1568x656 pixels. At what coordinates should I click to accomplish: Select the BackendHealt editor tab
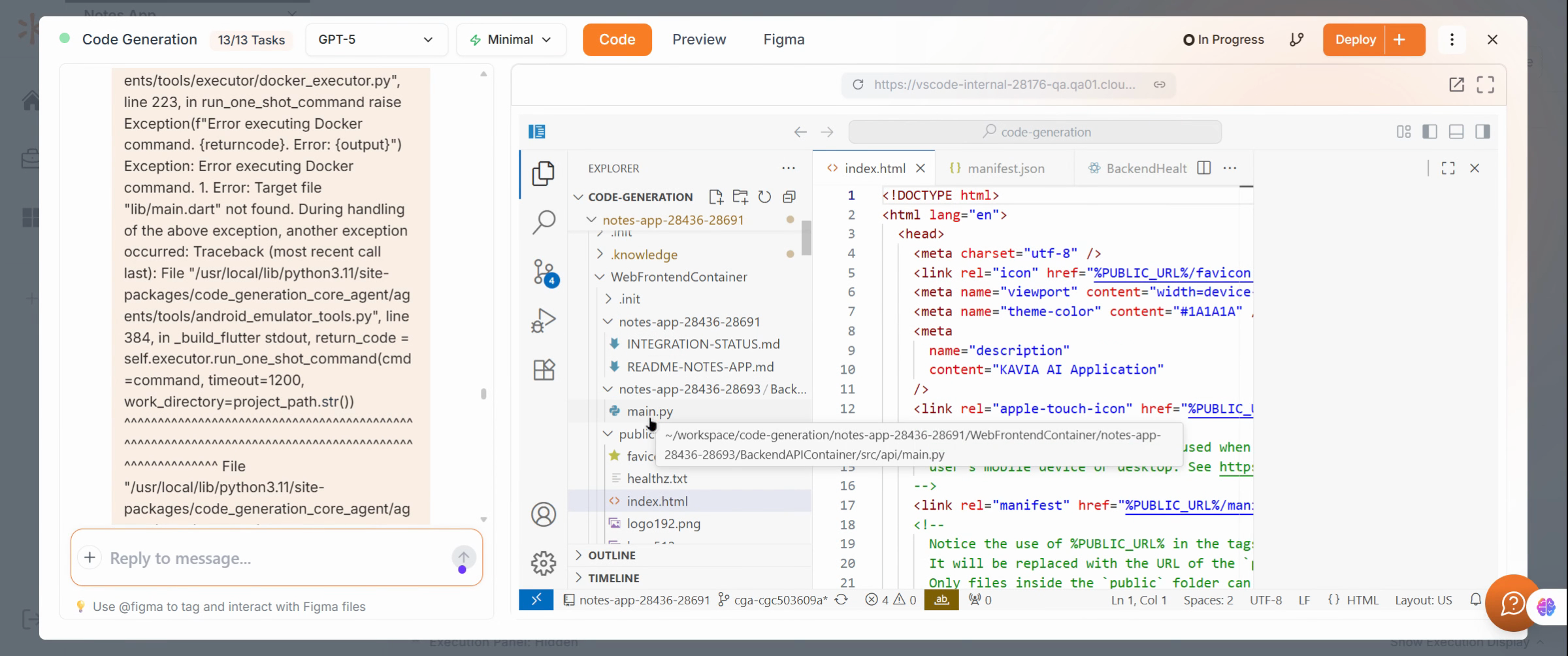tap(1135, 168)
